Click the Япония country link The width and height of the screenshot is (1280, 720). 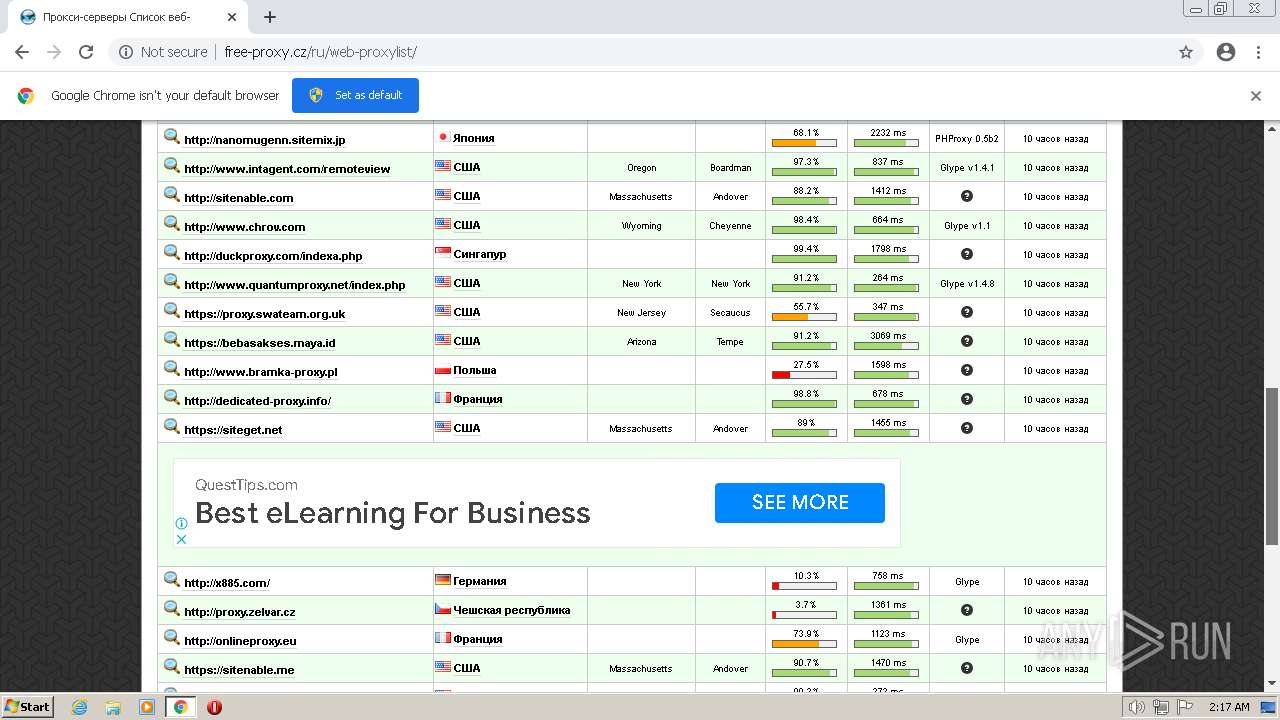click(474, 138)
